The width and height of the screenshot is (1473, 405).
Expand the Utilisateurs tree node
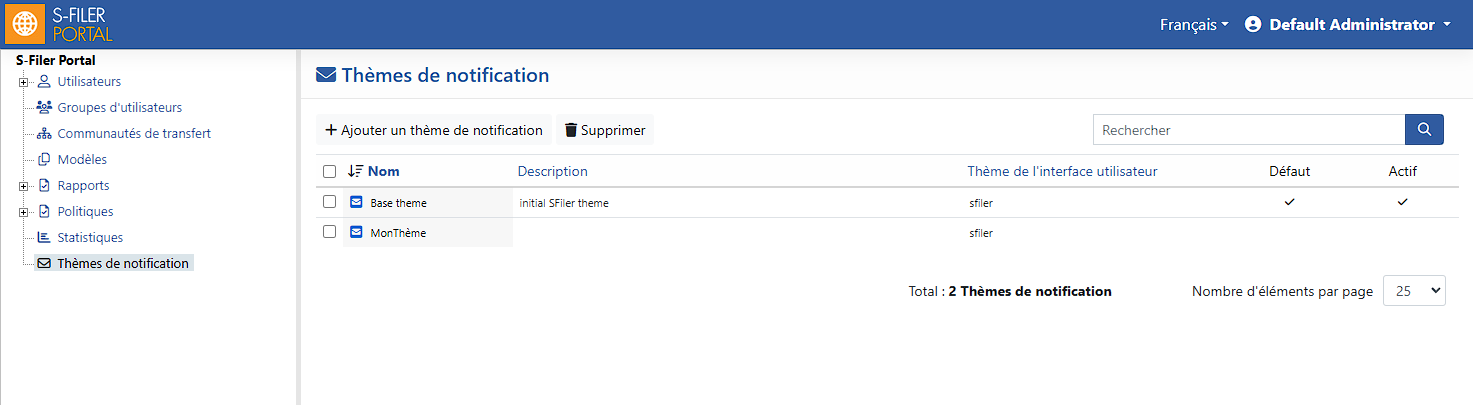coord(23,82)
